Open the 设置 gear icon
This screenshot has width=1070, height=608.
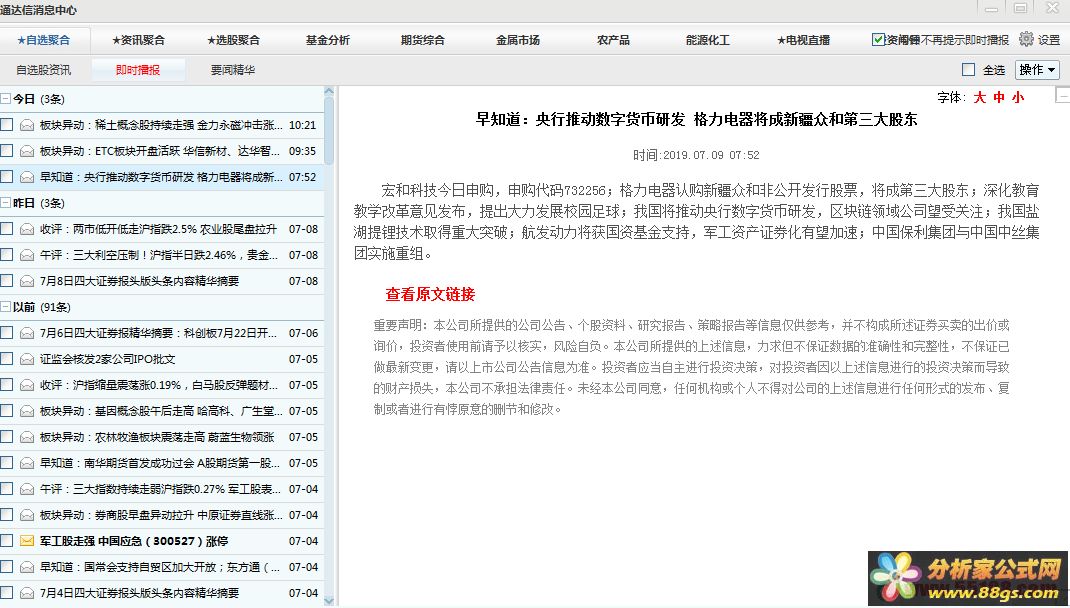point(1026,40)
